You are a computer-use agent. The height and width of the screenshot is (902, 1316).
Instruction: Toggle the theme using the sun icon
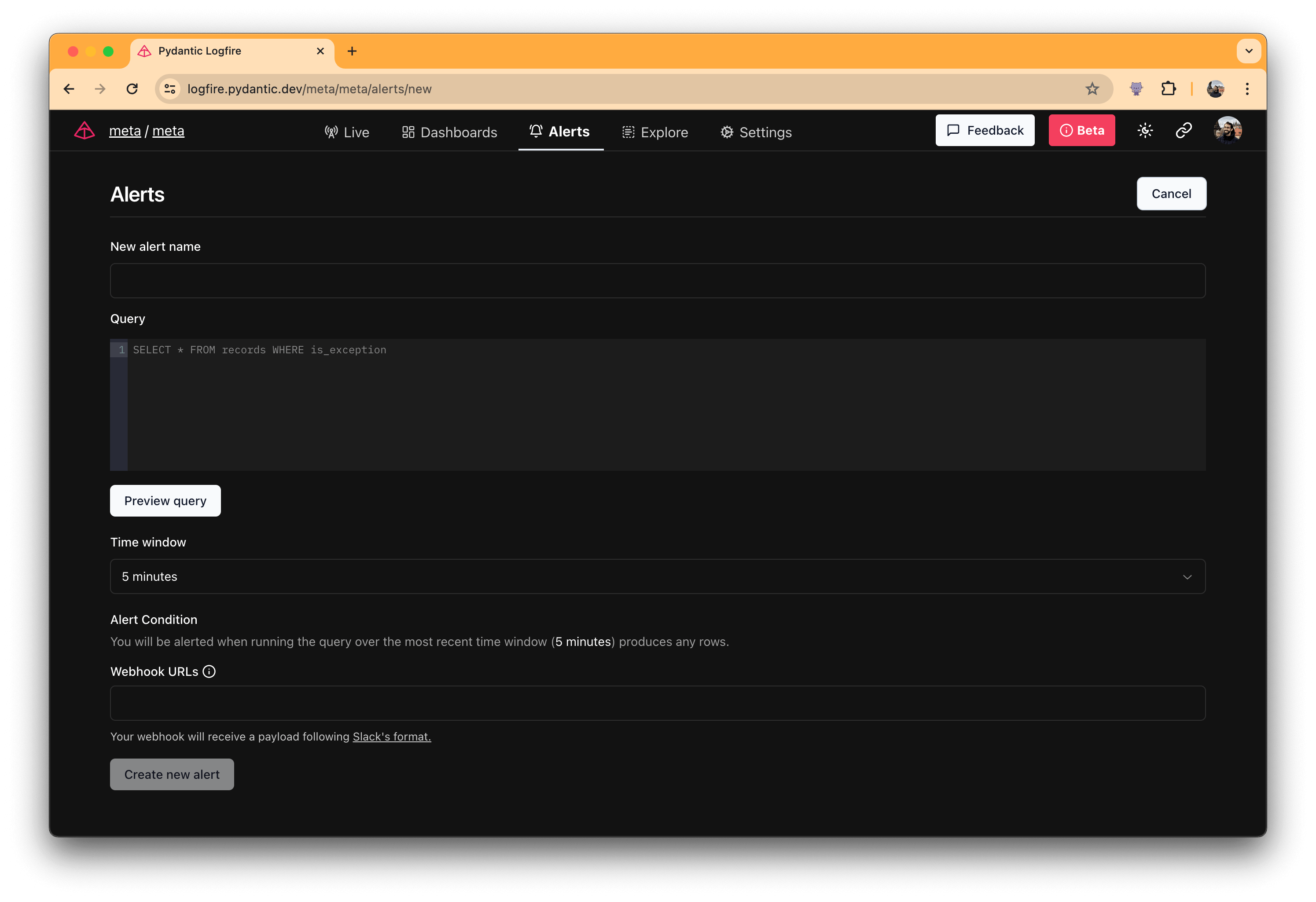coord(1144,130)
